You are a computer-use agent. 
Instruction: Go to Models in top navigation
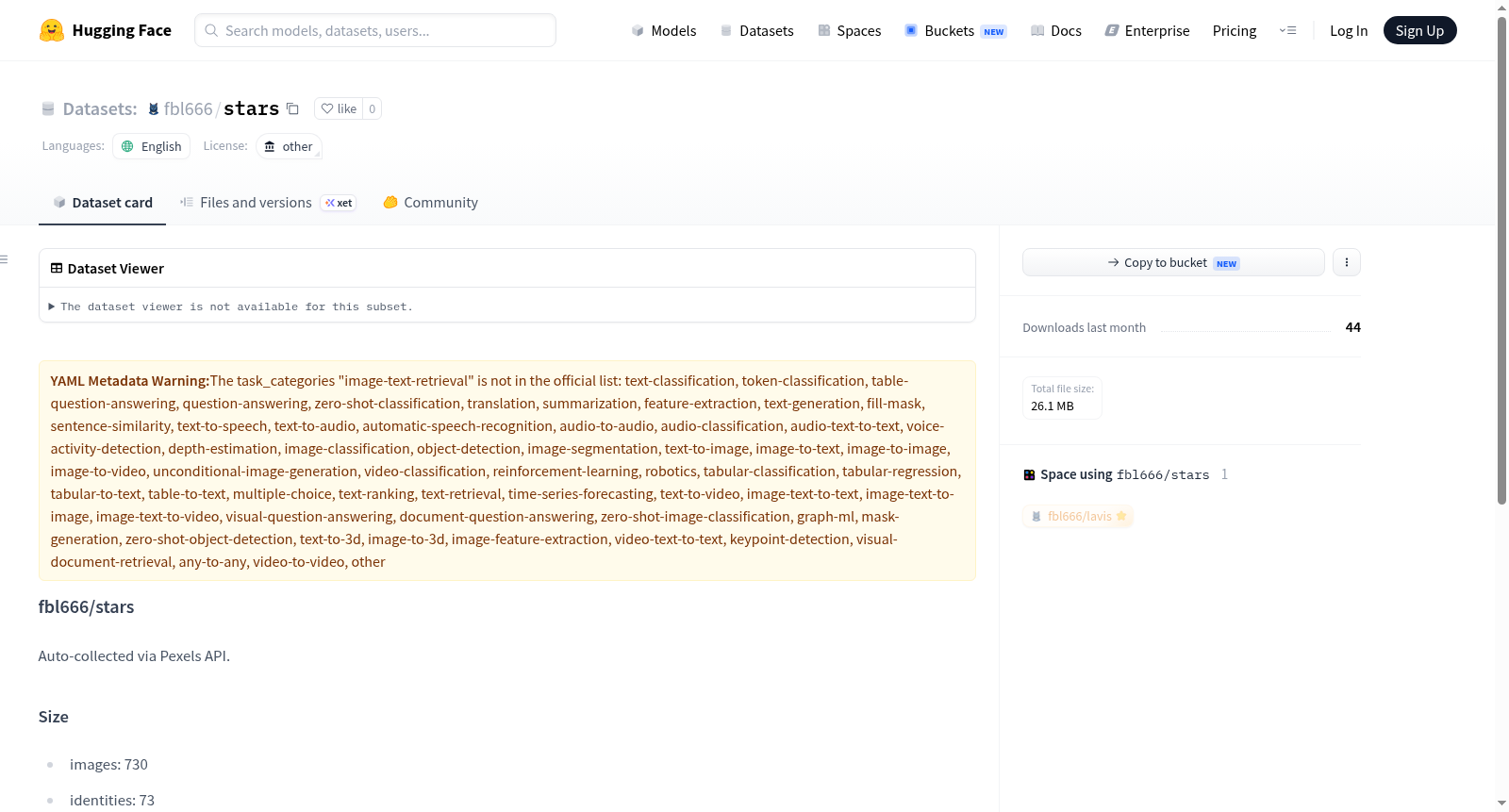coord(664,30)
